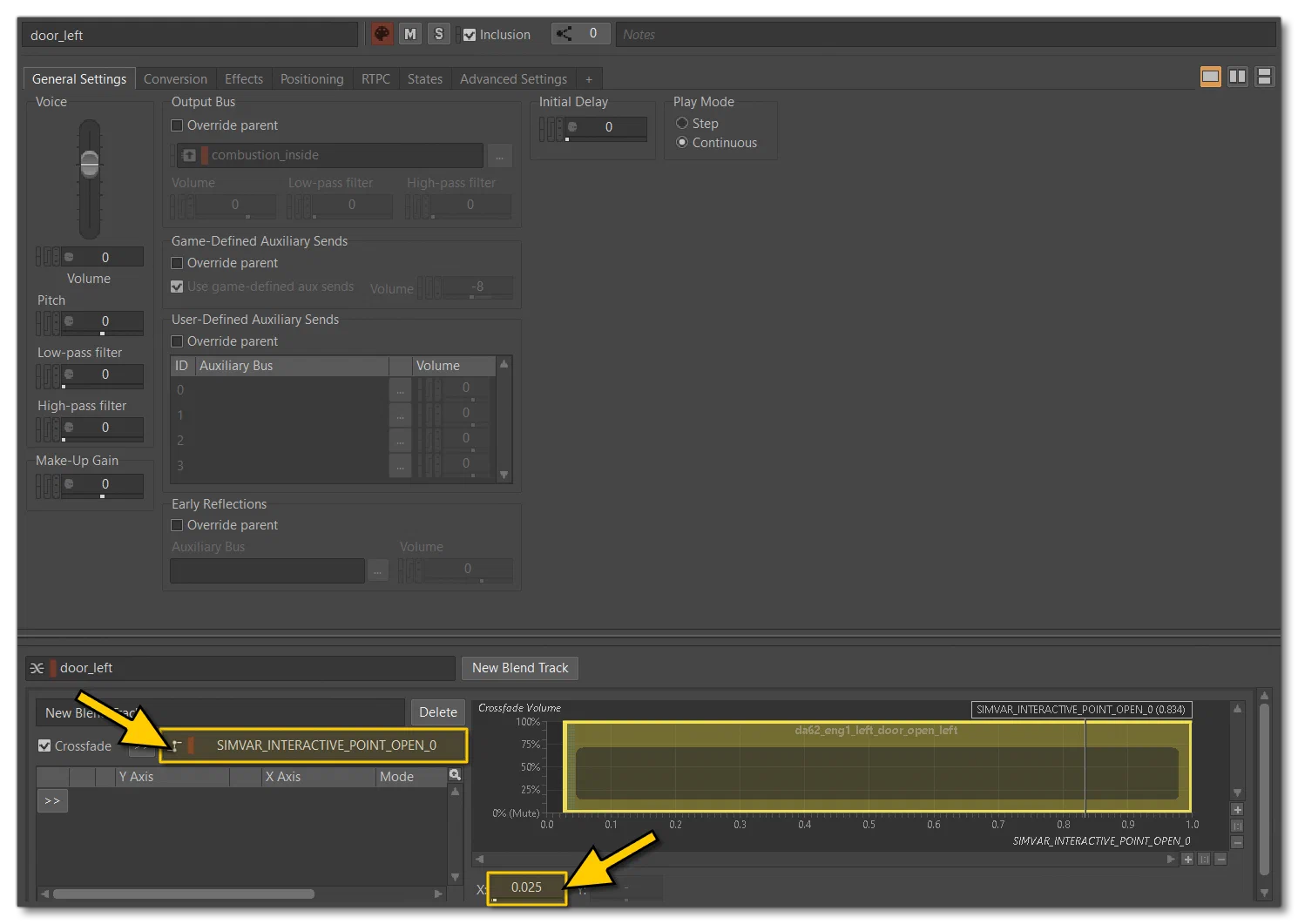Reset vertical zoom on crossfade graph

[1237, 826]
